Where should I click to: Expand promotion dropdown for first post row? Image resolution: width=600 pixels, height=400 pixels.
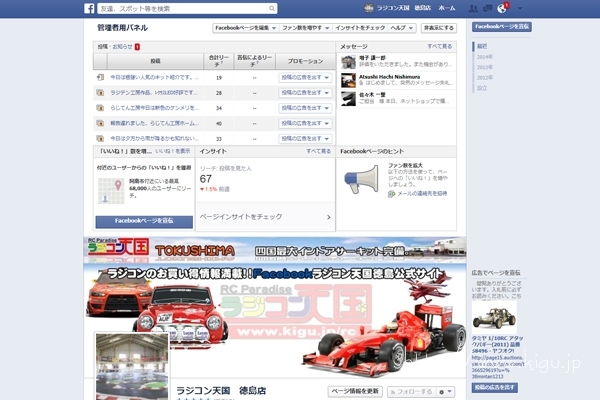click(304, 77)
